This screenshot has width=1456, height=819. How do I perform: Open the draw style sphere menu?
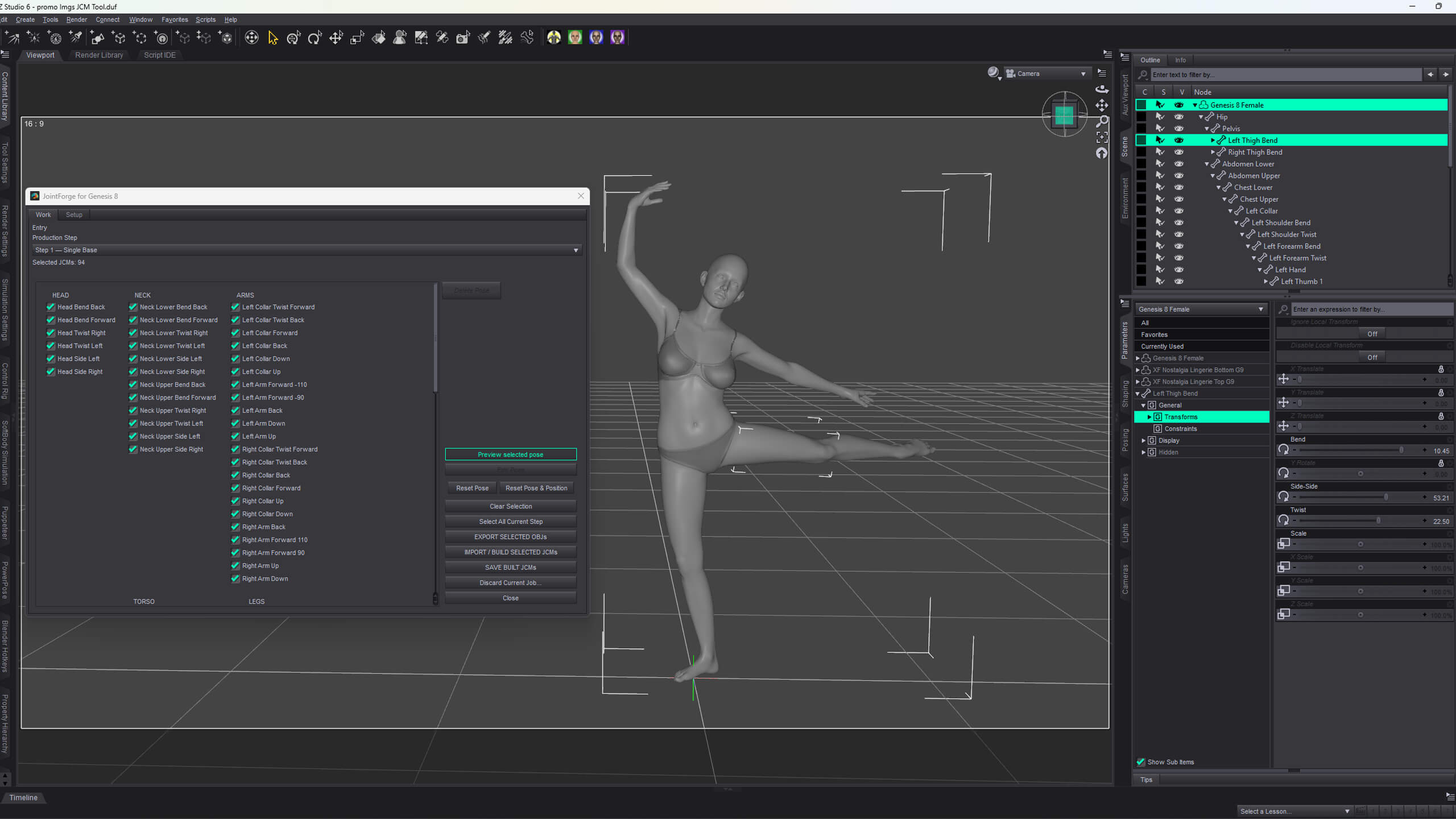coord(994,73)
